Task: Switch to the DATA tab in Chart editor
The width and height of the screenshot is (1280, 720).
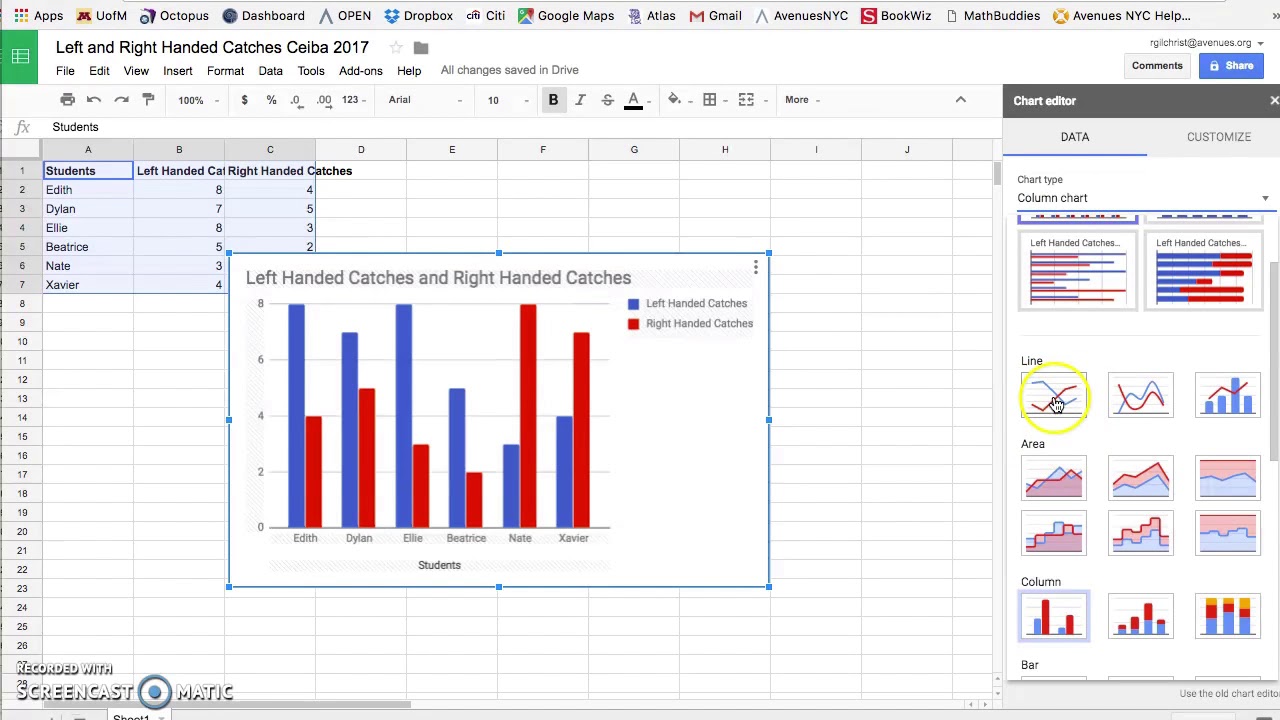Action: (x=1075, y=137)
